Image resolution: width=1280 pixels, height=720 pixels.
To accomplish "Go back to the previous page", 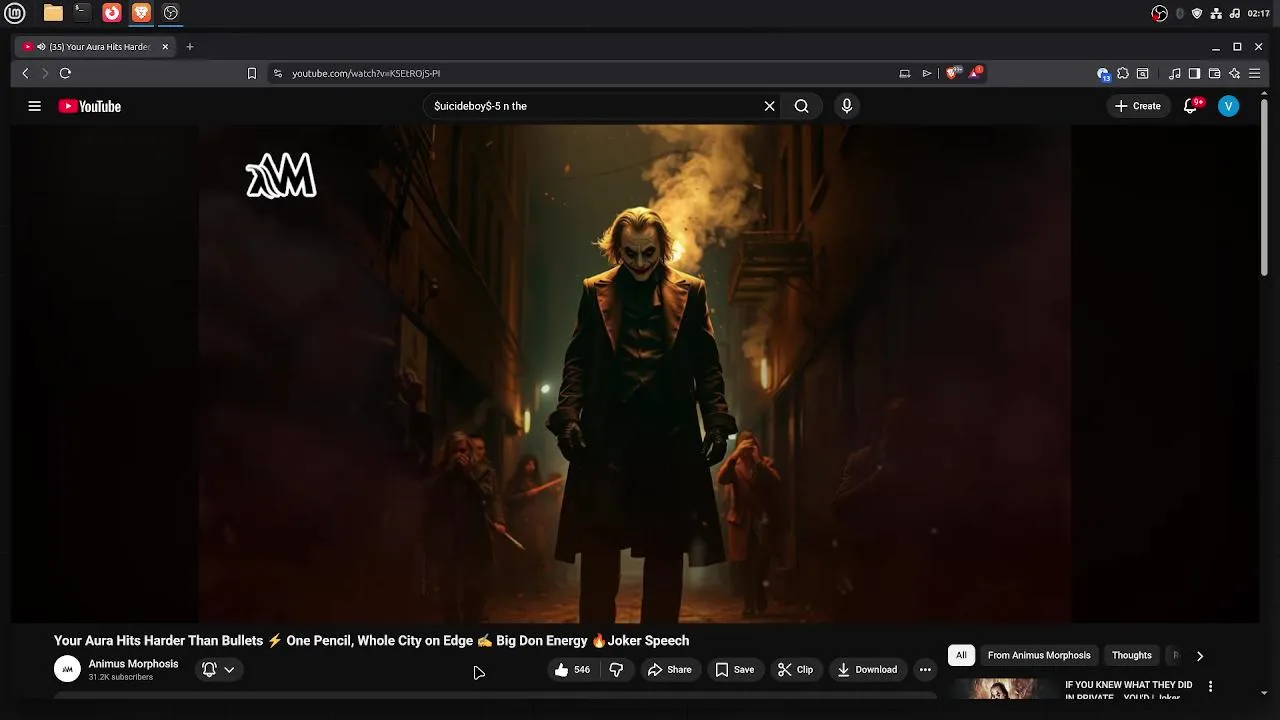I will point(25,73).
